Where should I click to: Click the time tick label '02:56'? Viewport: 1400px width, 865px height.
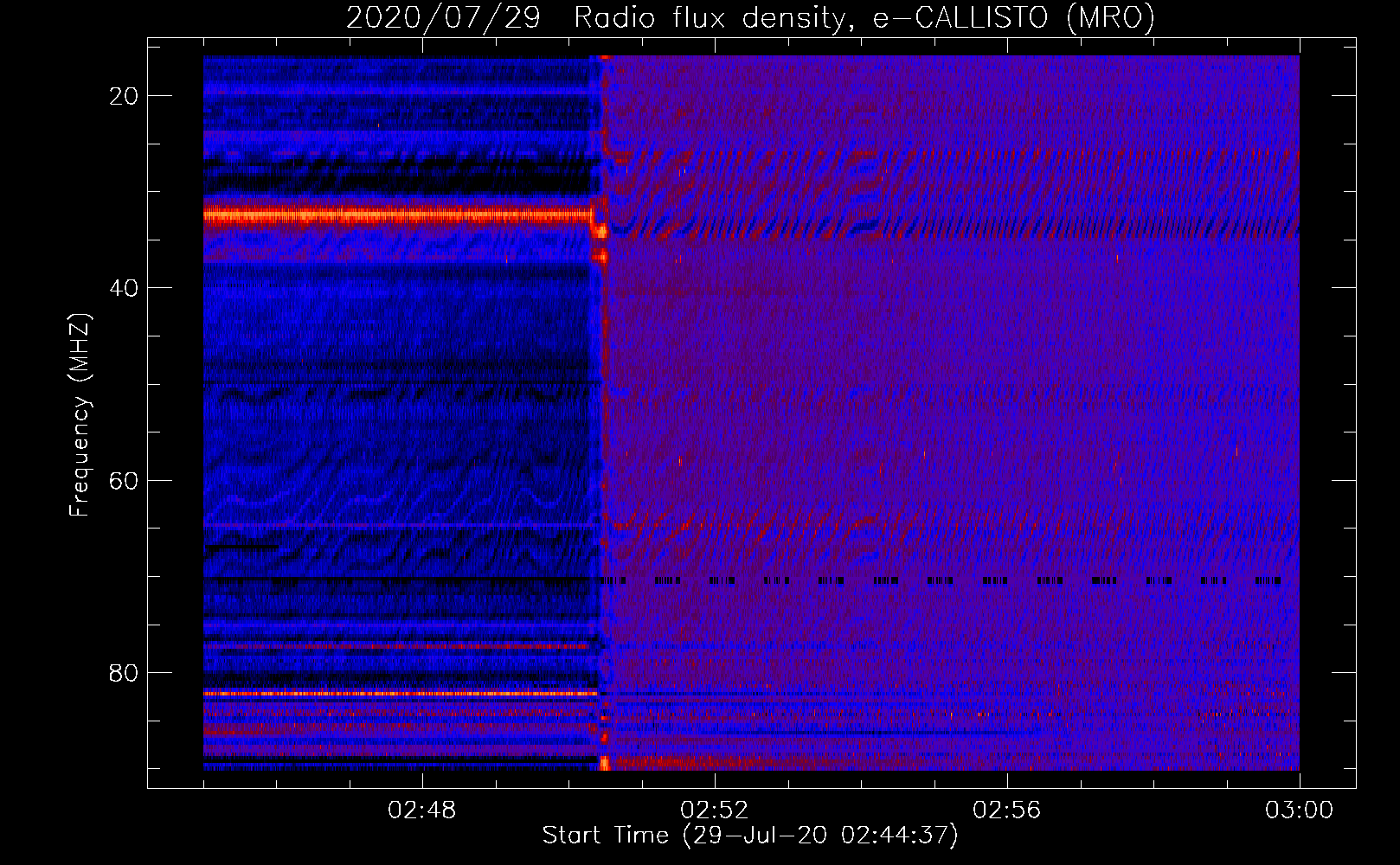coord(1007,811)
